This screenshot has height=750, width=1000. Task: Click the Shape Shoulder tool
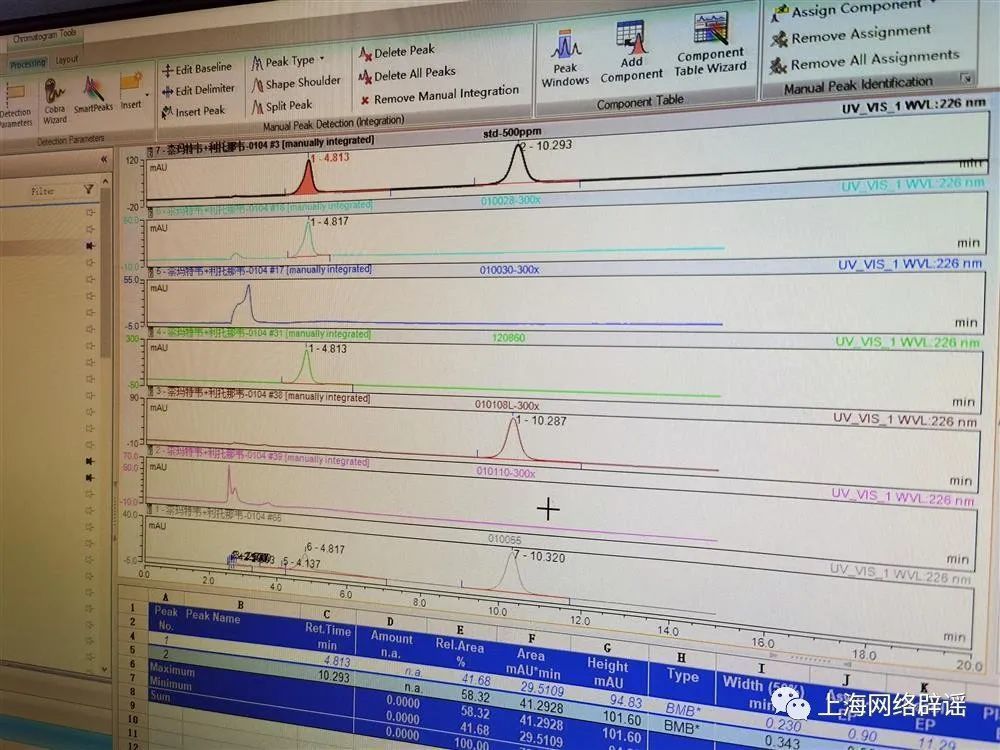pos(296,83)
